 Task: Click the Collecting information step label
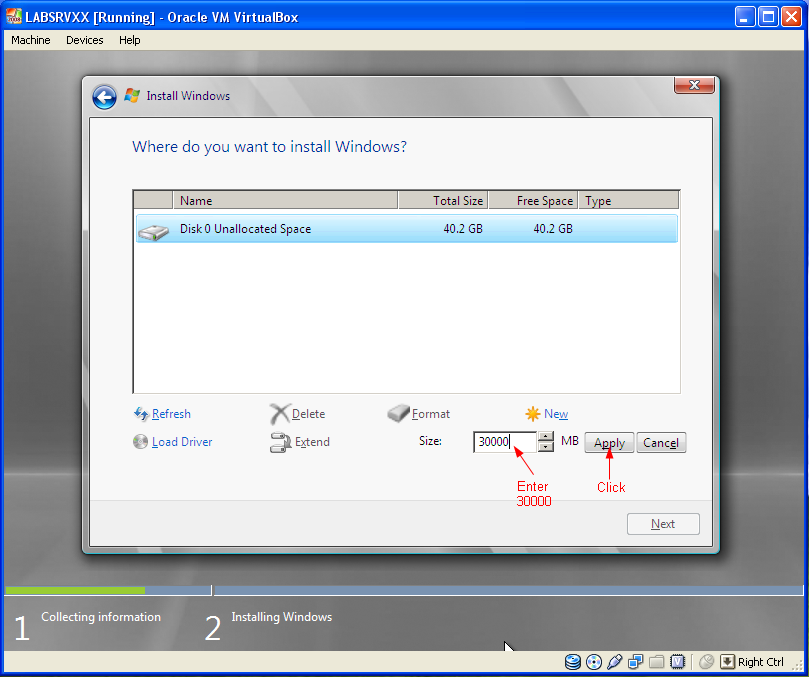point(101,617)
